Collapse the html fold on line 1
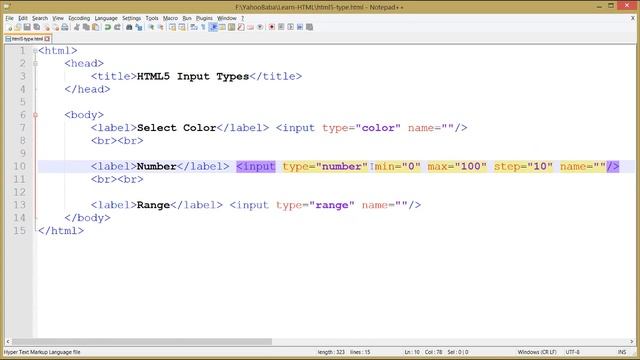Screen dimensions: 640x360 [x=35, y=51]
